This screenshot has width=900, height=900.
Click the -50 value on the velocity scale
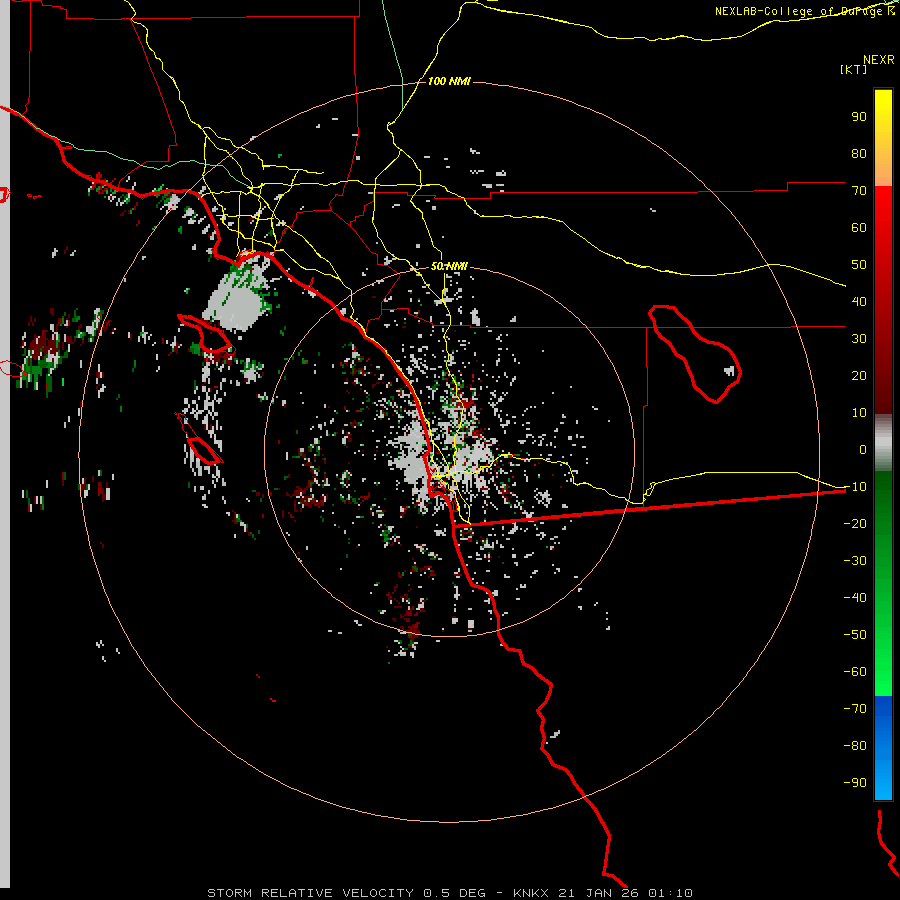(855, 634)
